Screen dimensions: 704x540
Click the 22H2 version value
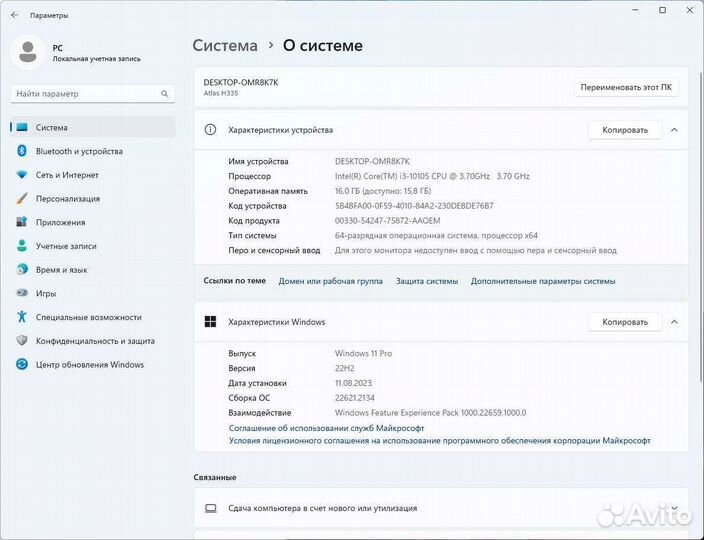344,368
